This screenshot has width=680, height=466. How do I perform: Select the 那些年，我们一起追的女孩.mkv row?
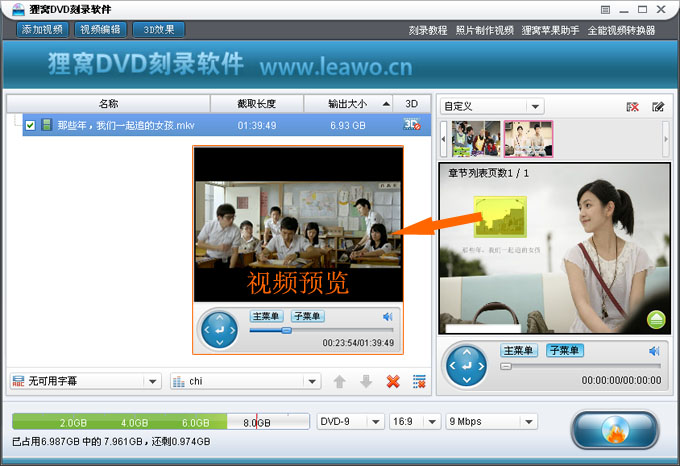(227, 125)
